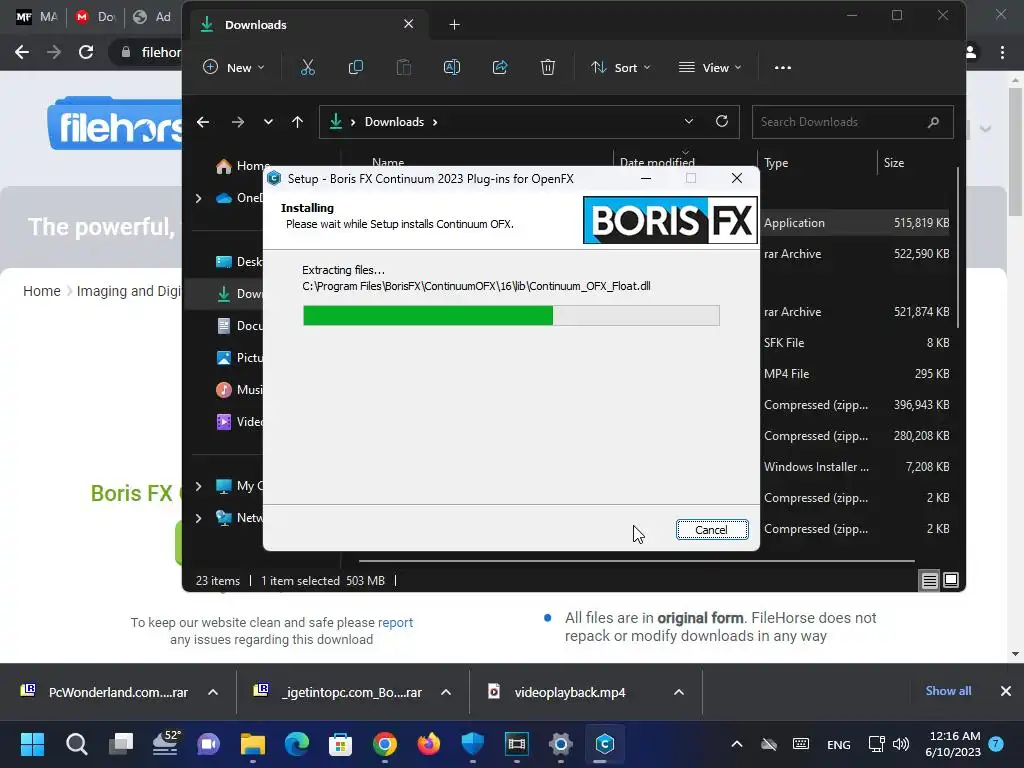The height and width of the screenshot is (768, 1024).
Task: Select the Downloads tab in File Explorer
Action: click(307, 25)
